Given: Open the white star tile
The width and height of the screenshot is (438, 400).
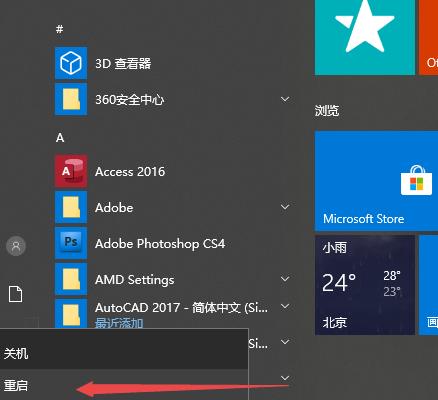Looking at the screenshot, I should tap(365, 37).
